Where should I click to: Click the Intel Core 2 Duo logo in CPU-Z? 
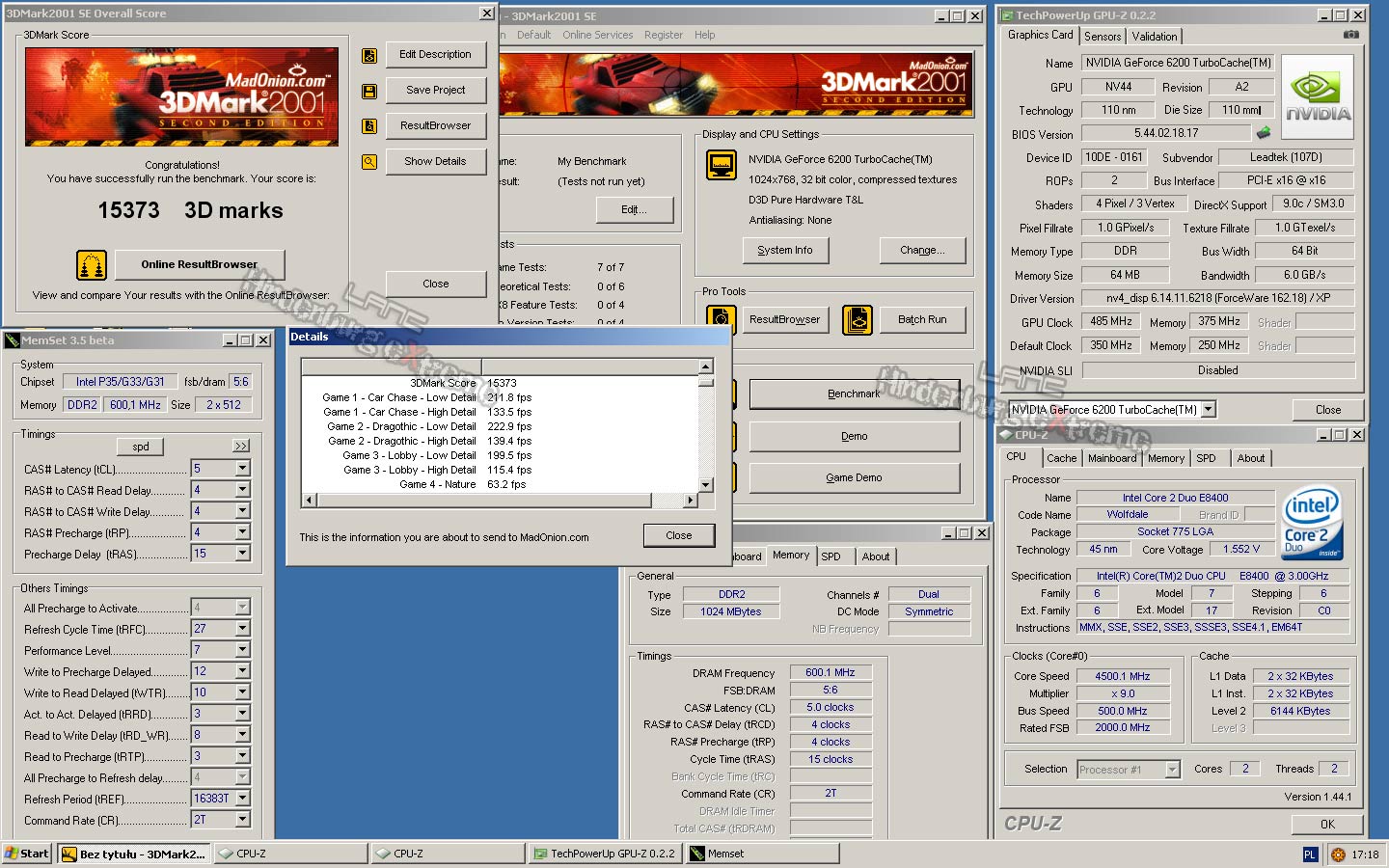[1312, 523]
